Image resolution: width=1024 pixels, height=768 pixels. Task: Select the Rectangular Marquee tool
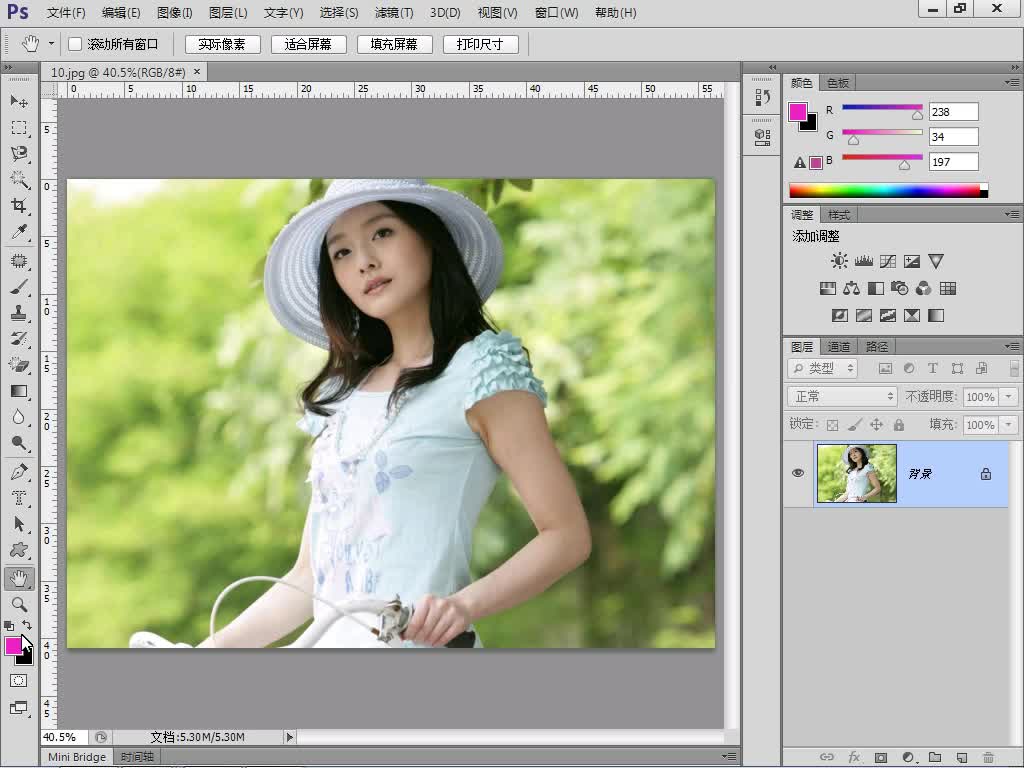(19, 128)
